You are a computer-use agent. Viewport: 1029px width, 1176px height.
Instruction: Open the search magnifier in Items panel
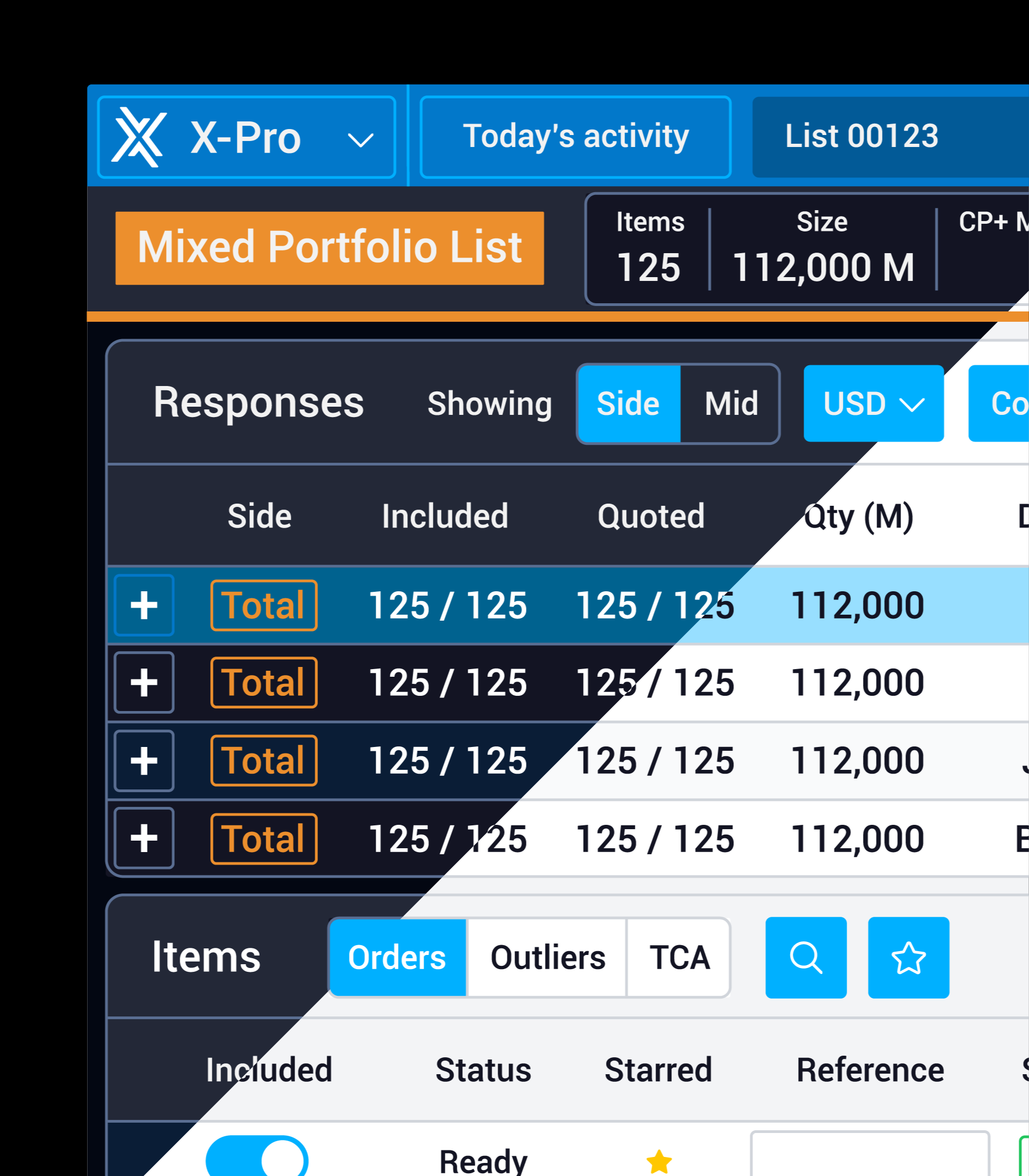(806, 957)
